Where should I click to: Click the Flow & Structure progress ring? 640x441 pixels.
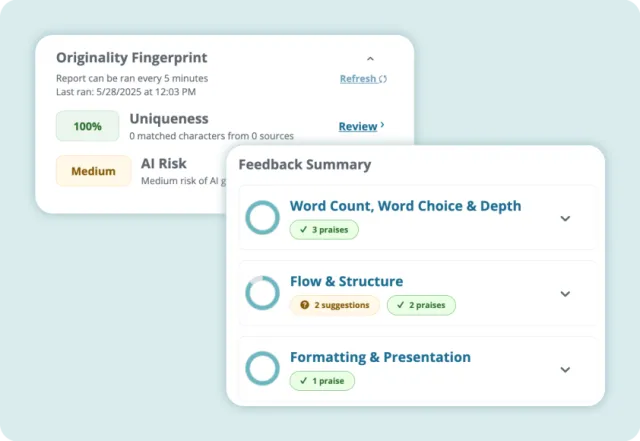(262, 293)
